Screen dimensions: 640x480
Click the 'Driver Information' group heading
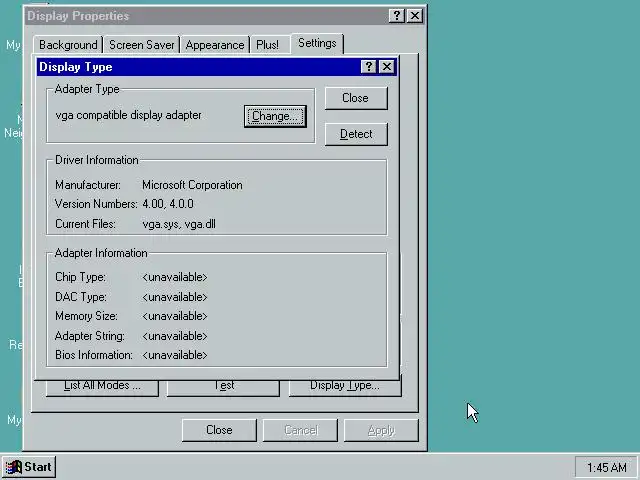tap(97, 160)
